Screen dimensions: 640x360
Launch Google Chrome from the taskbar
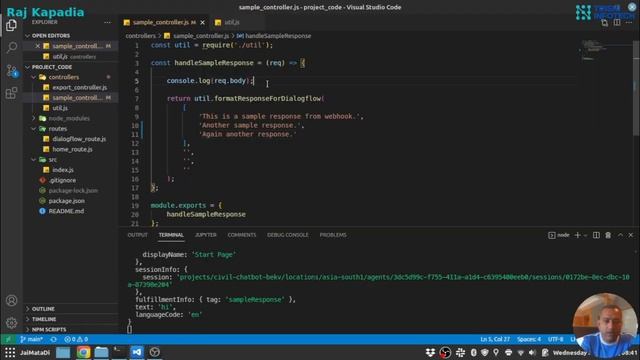[x=83, y=352]
